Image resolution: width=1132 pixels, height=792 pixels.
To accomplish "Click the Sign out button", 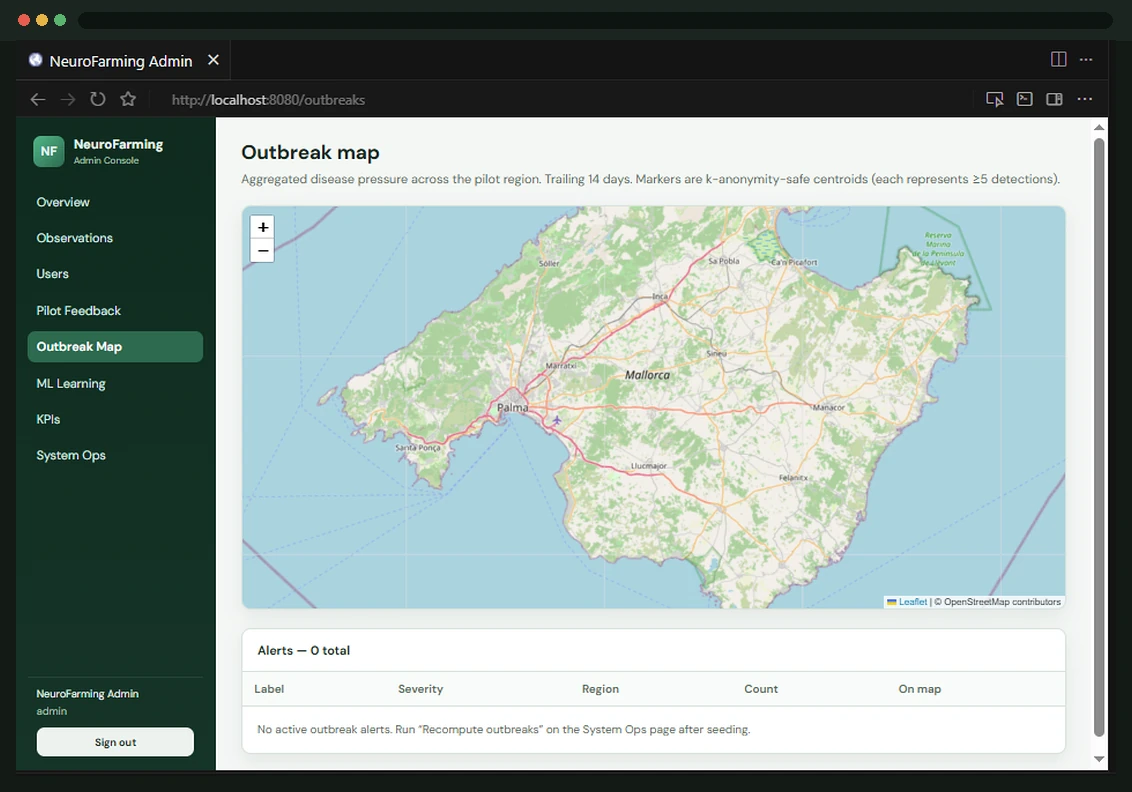I will click(115, 741).
